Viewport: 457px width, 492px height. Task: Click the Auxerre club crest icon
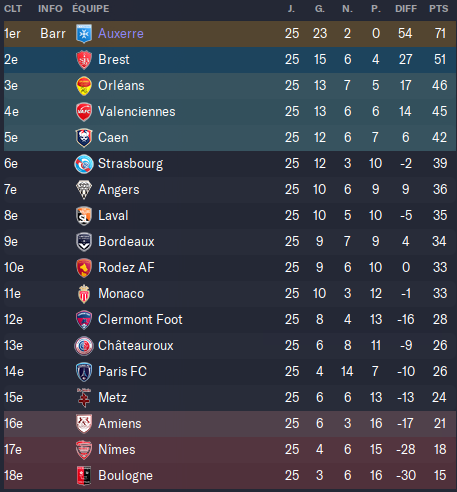coord(84,34)
